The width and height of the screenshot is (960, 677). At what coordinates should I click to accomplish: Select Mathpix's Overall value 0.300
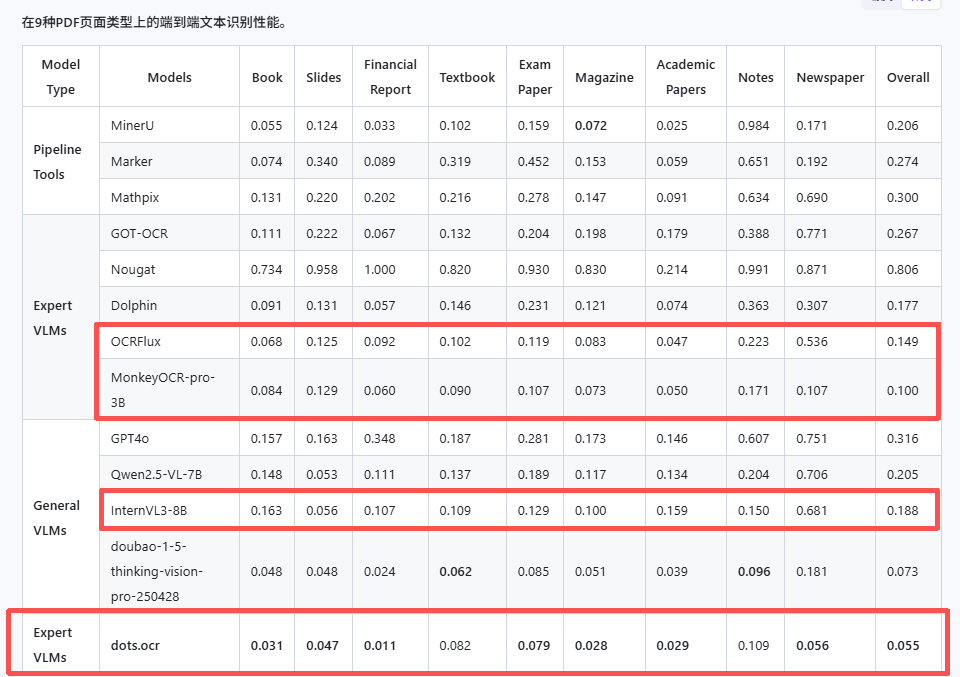click(902, 198)
